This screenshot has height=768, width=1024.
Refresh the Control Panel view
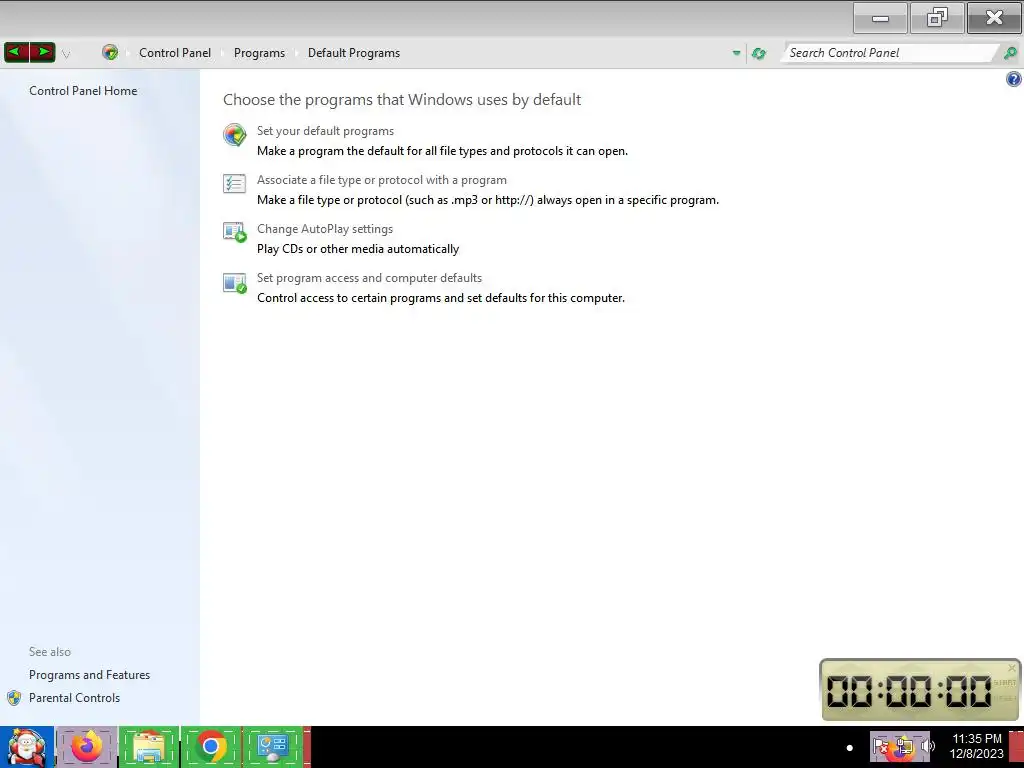click(759, 54)
